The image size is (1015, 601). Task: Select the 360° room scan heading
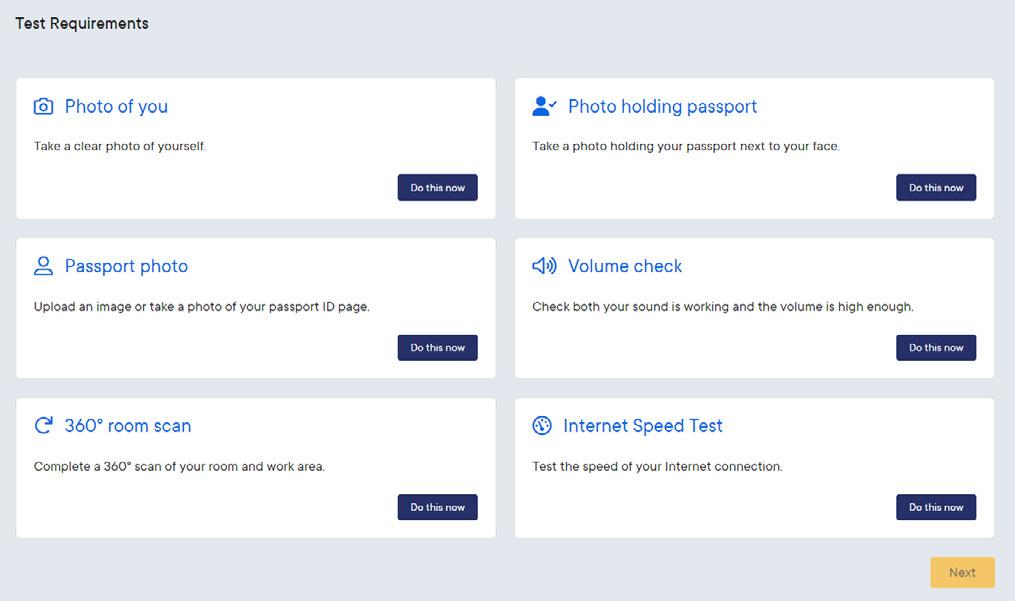coord(127,426)
